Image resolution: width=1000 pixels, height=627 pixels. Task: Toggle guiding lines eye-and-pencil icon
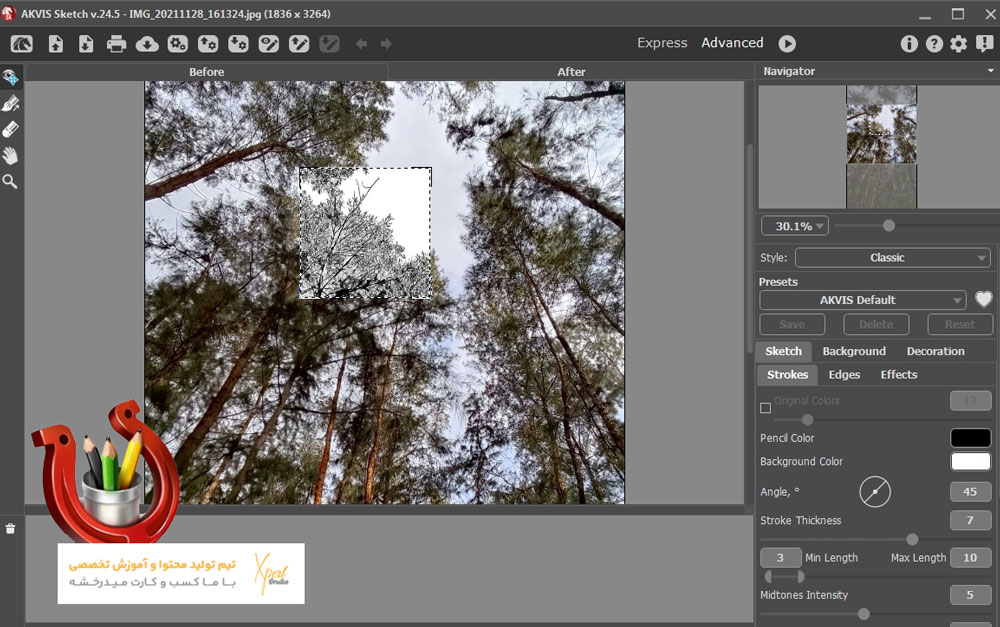(x=268, y=43)
